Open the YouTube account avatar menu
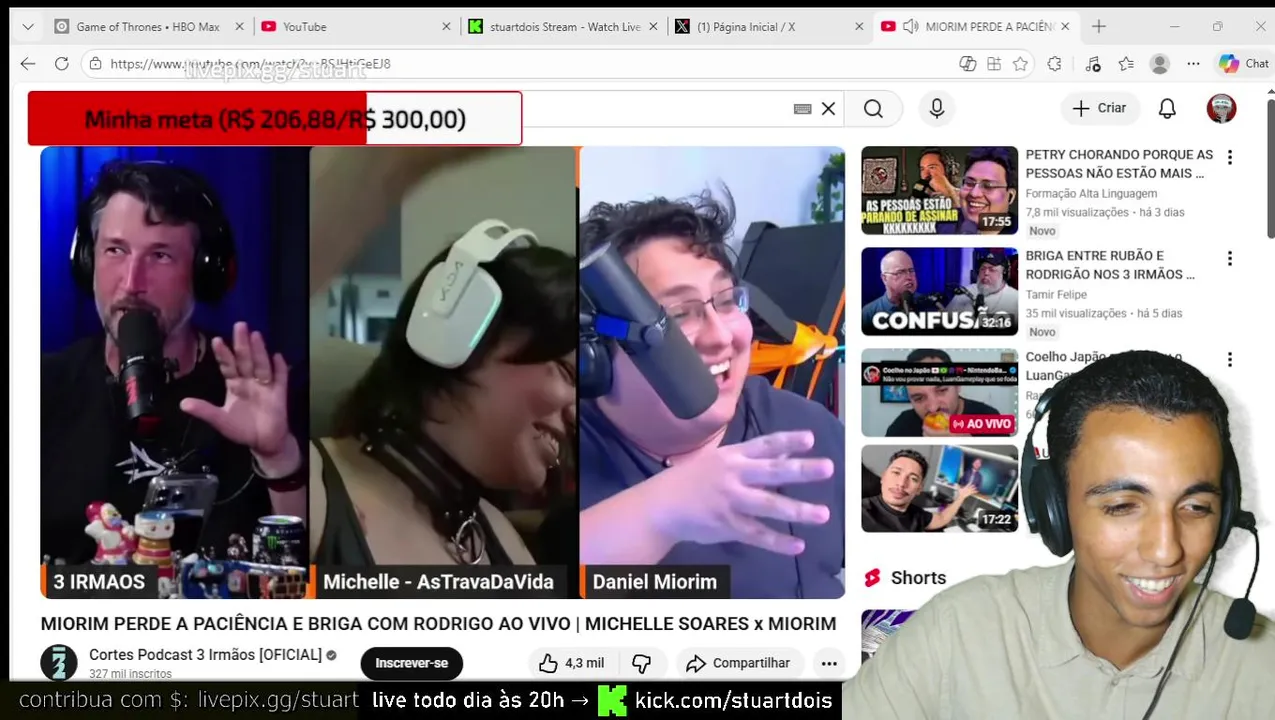The height and width of the screenshot is (720, 1275). coord(1221,108)
